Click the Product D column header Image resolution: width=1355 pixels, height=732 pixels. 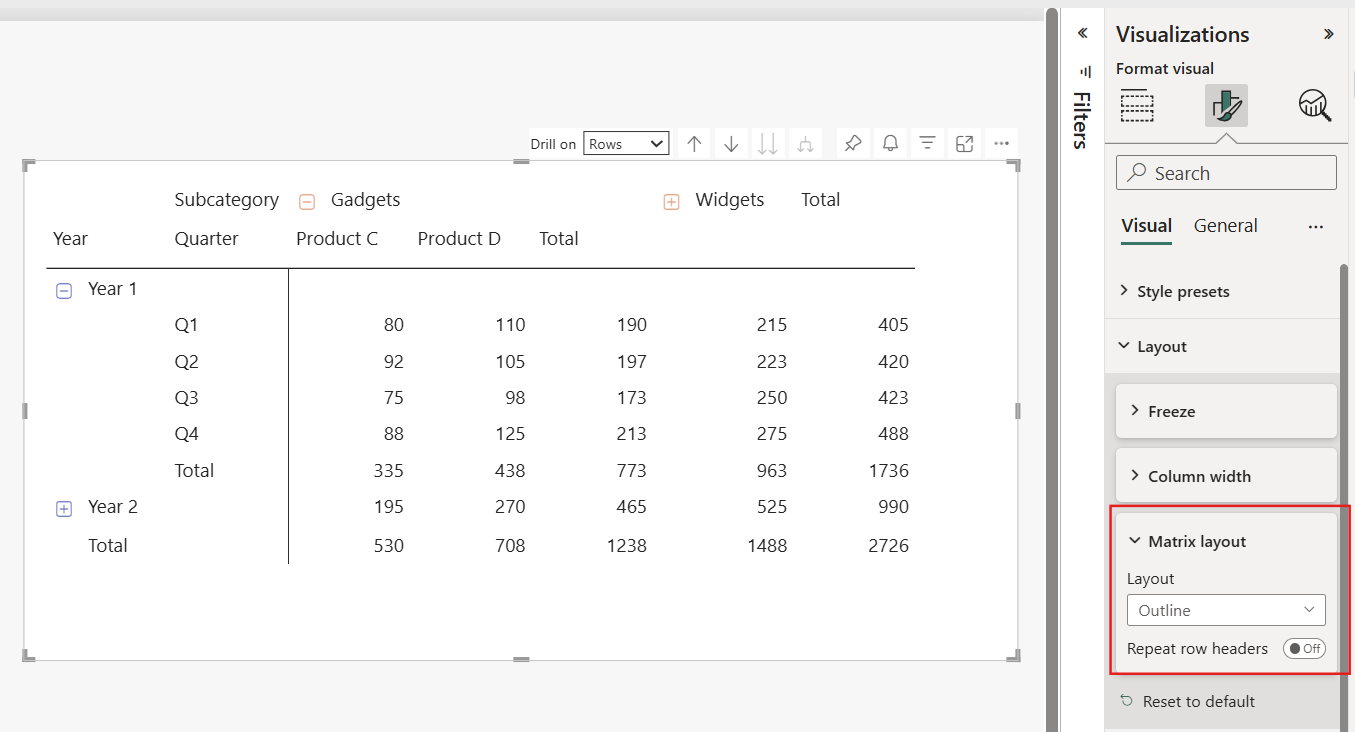(x=459, y=239)
